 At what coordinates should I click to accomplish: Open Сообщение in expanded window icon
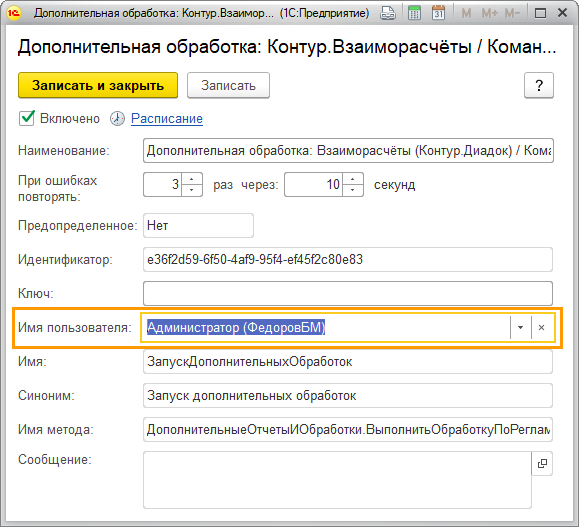(x=542, y=463)
